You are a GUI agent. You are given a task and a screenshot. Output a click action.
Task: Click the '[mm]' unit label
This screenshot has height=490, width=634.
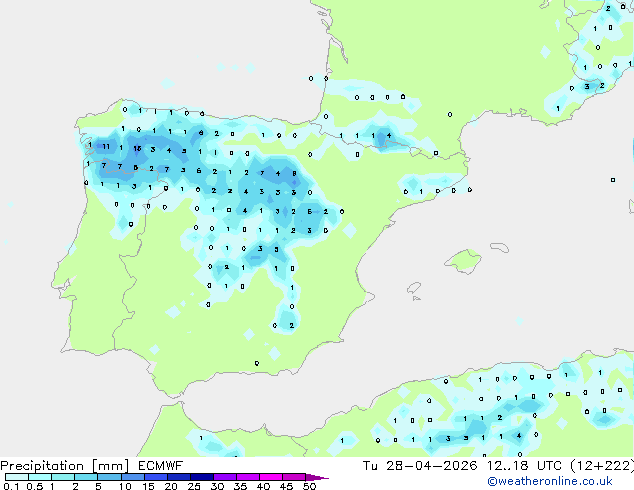(111, 466)
